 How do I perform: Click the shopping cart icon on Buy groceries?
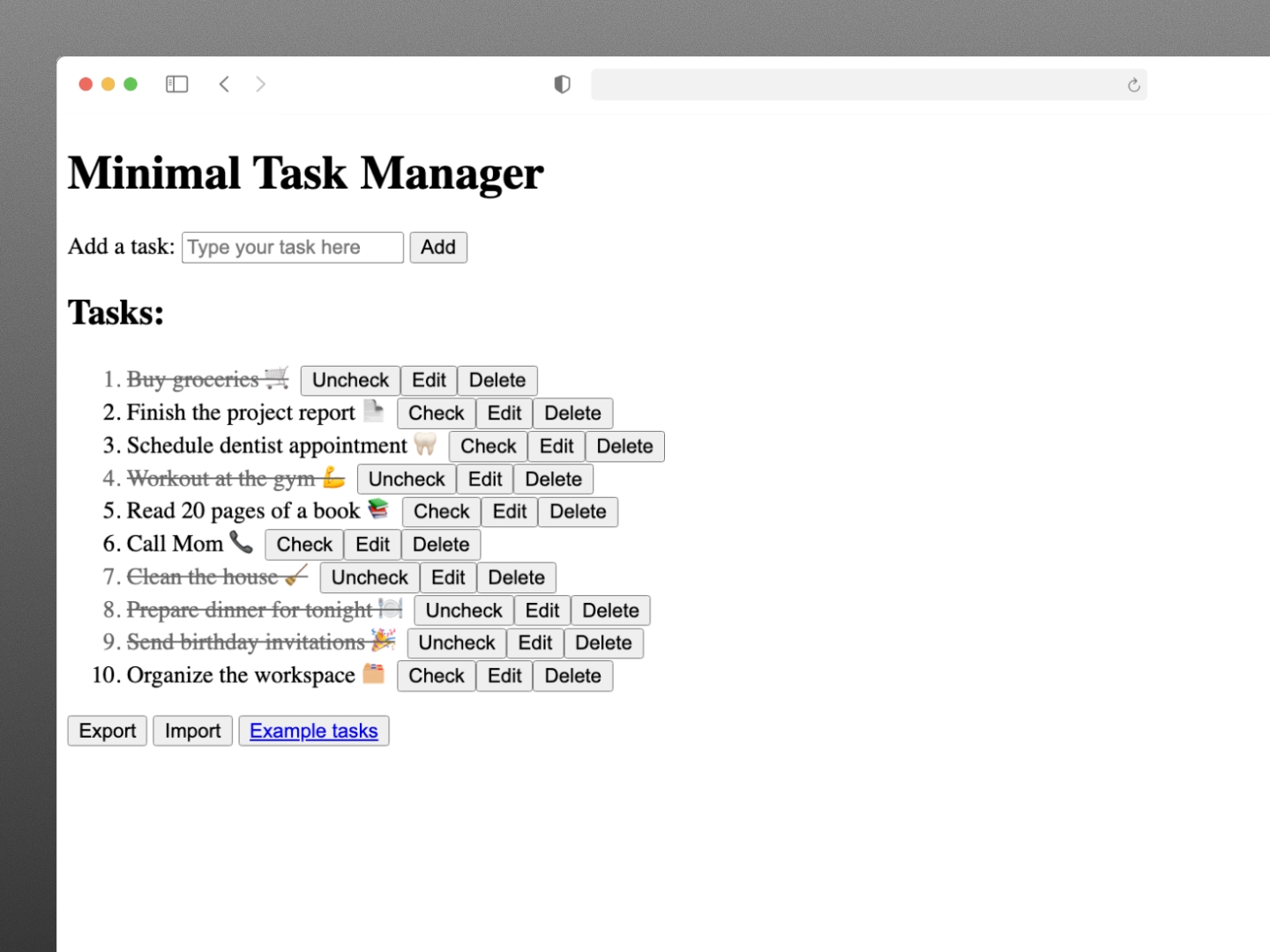click(x=274, y=379)
